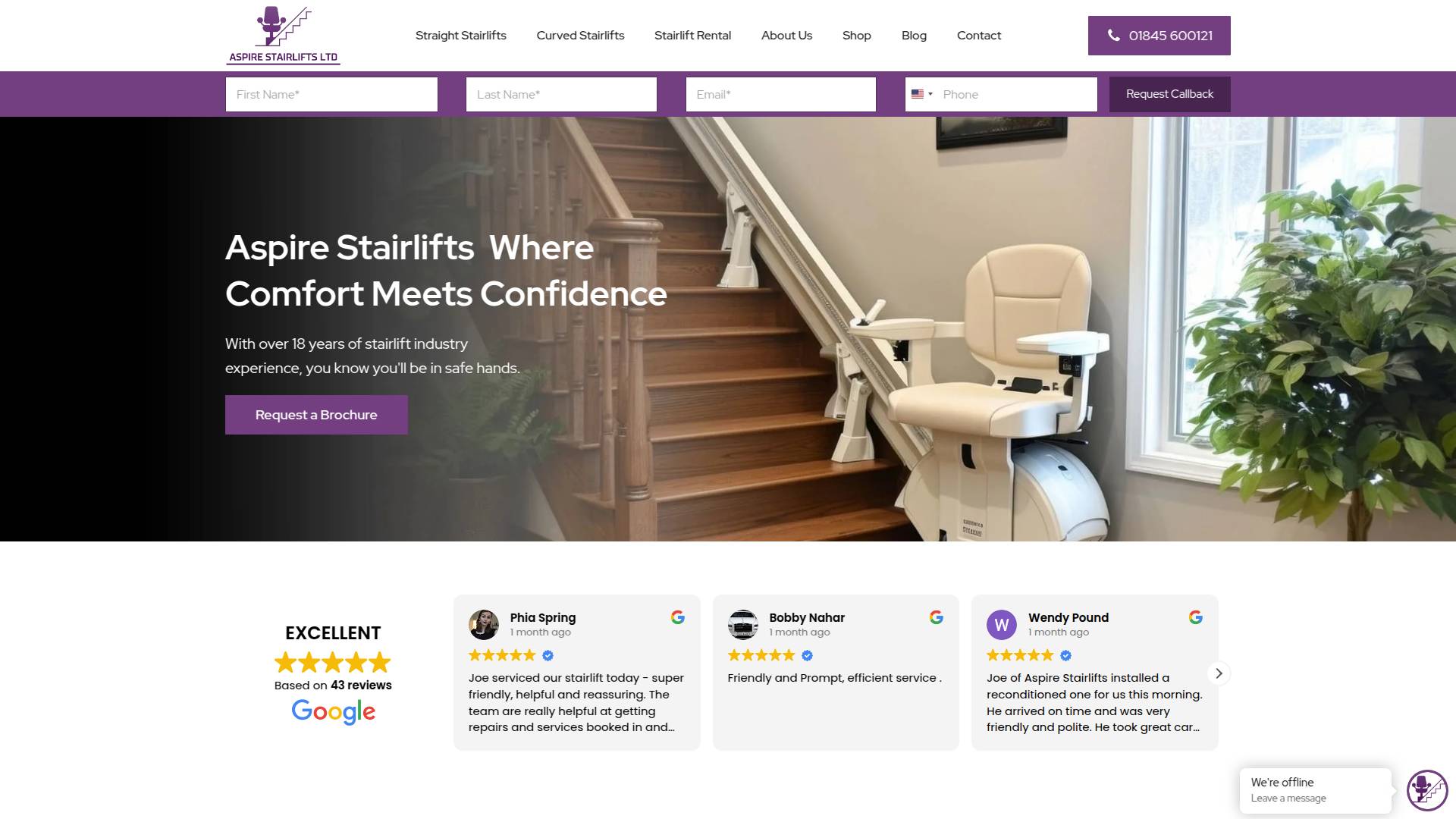Show next reviews with carousel arrow

1219,673
